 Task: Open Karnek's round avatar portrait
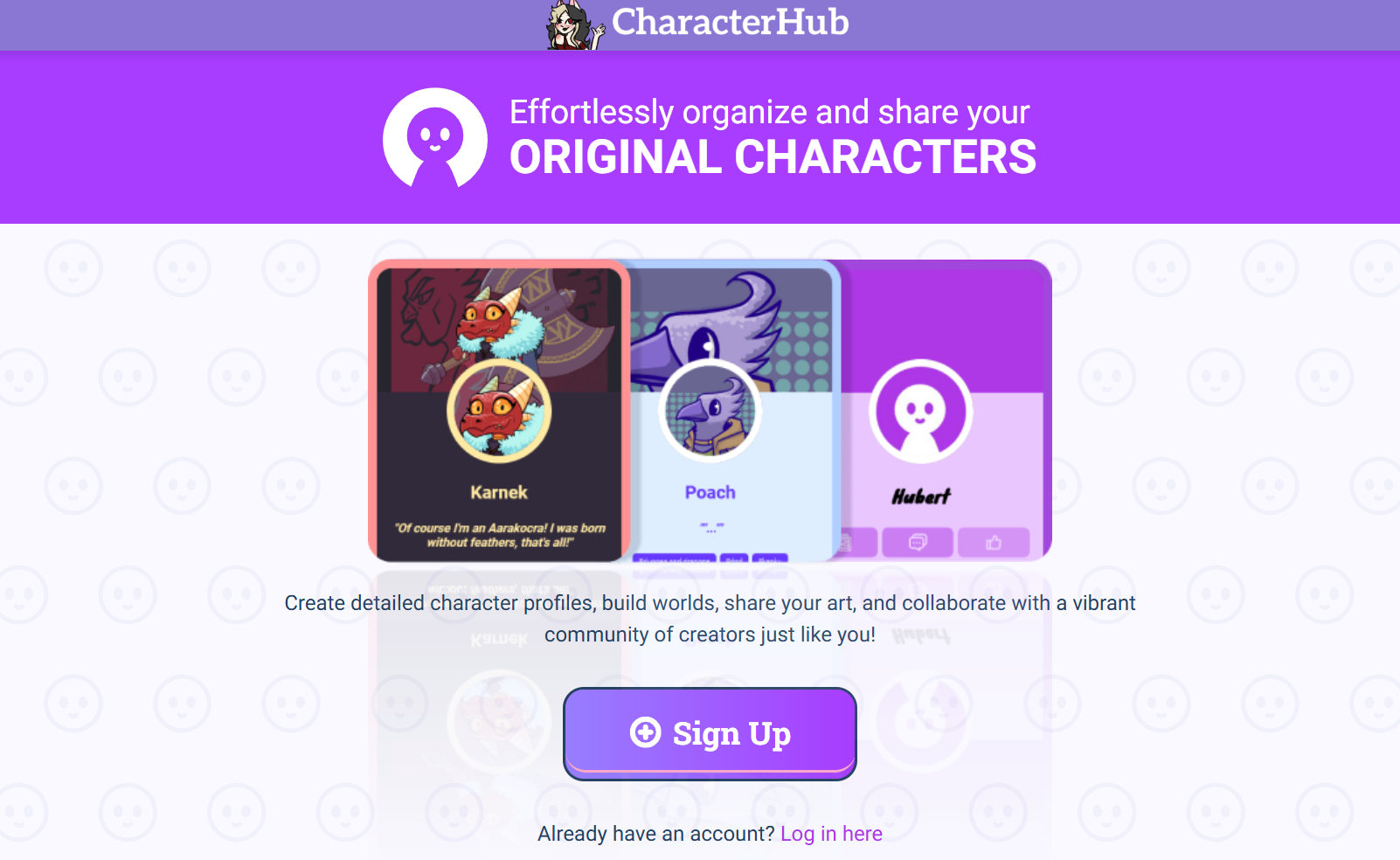tap(499, 410)
